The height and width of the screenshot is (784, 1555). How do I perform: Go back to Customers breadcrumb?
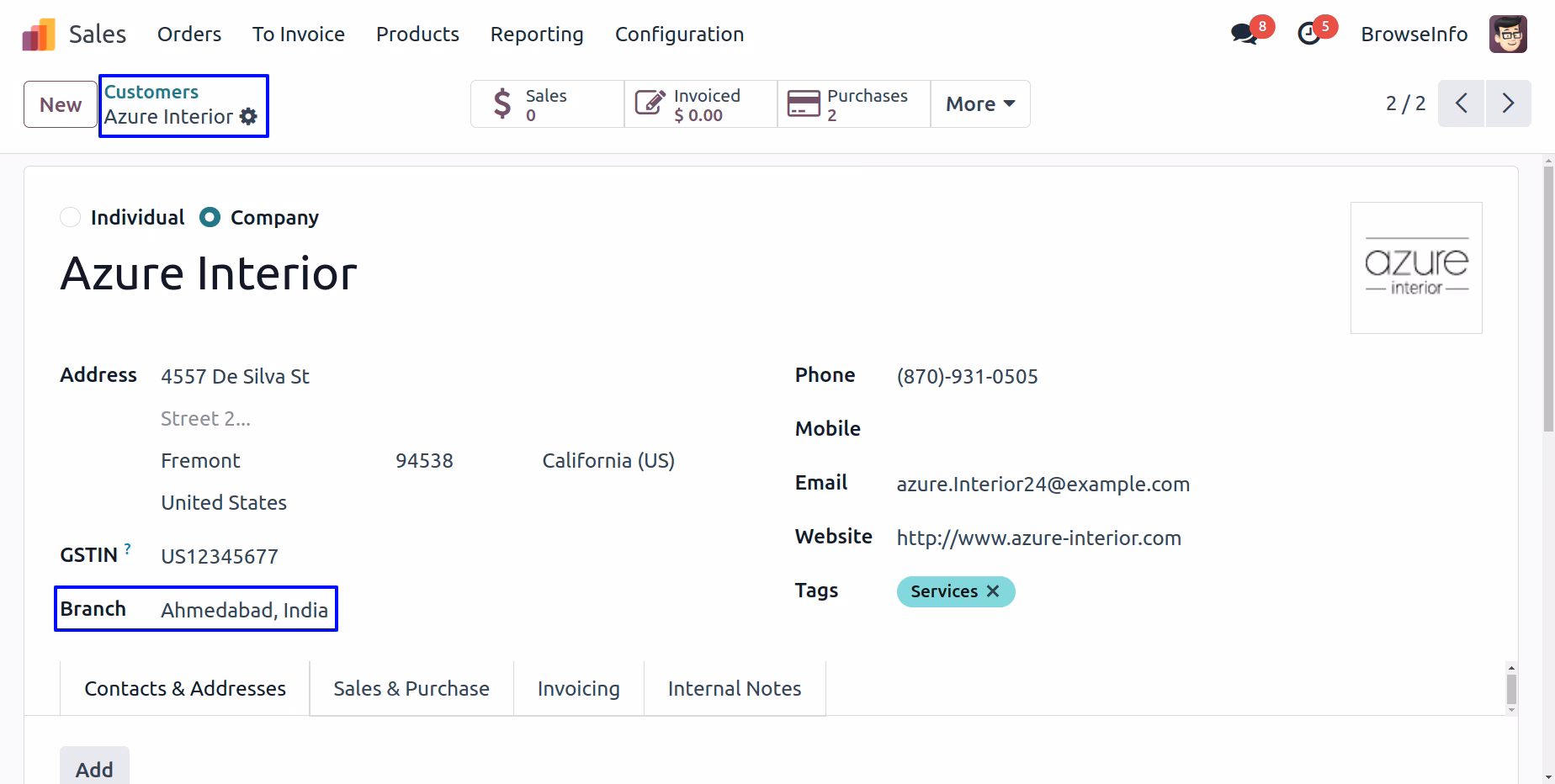point(151,93)
